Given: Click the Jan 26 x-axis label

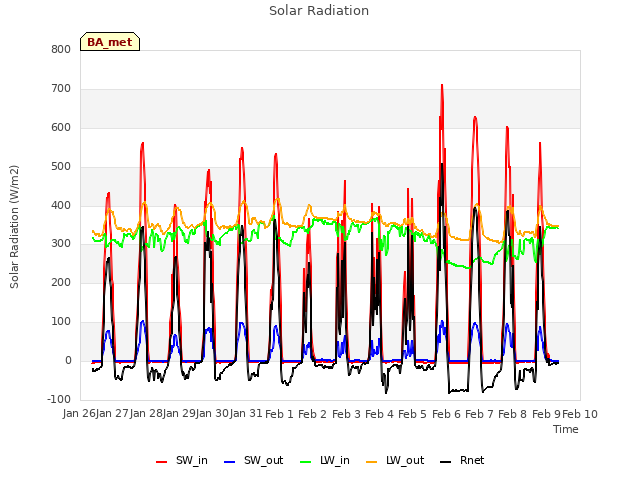Looking at the screenshot, I should coord(79,413).
